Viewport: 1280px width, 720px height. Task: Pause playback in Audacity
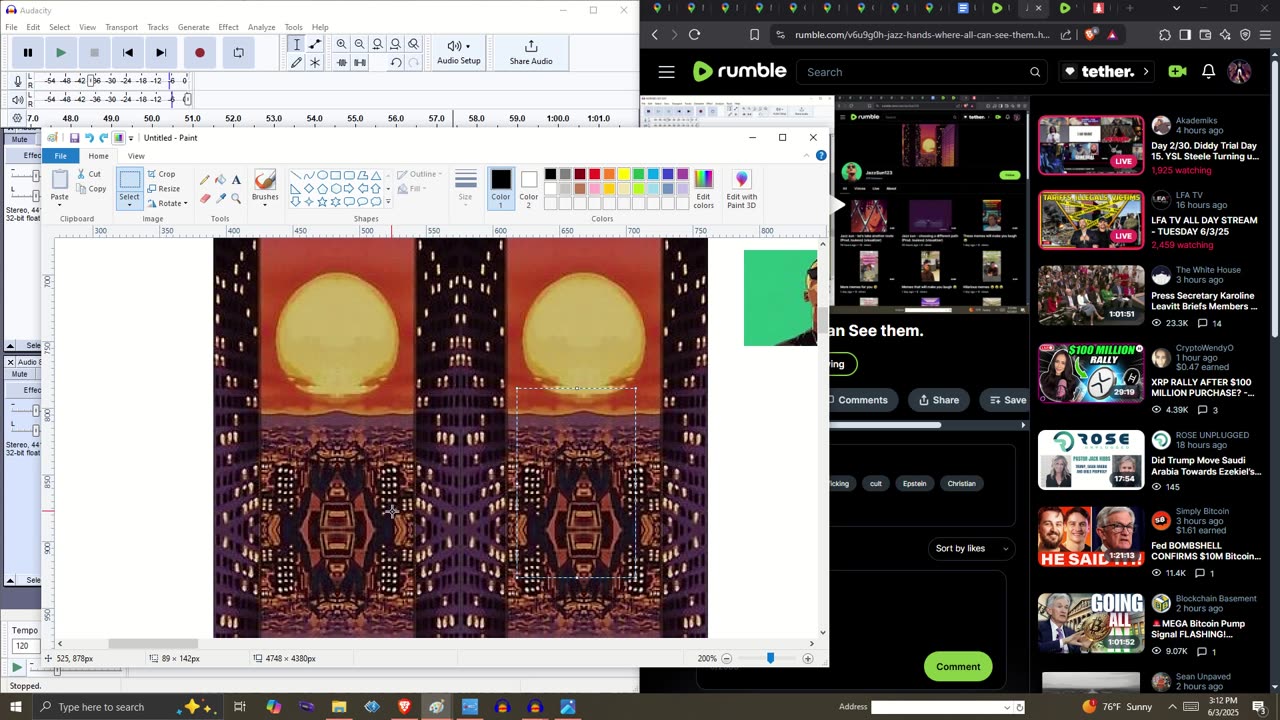click(28, 53)
